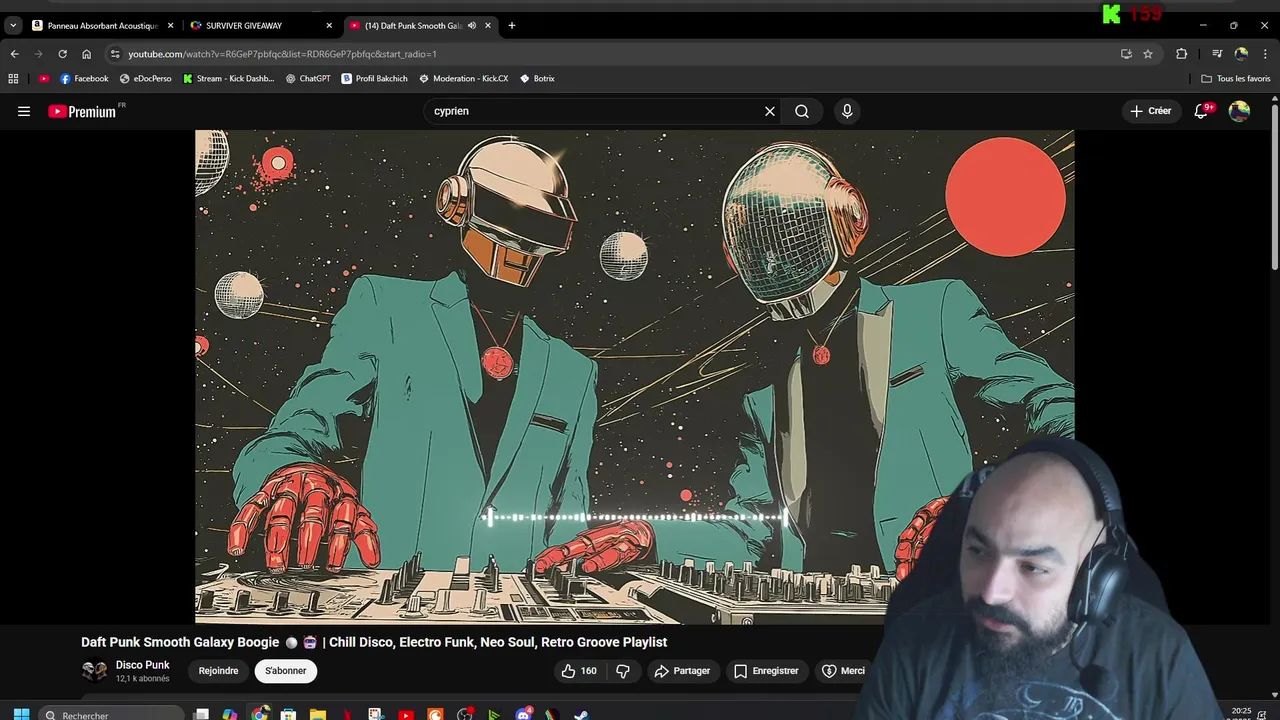Open the browser home page

coord(86,54)
